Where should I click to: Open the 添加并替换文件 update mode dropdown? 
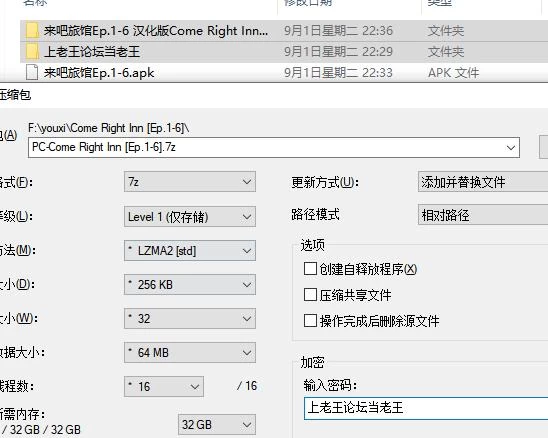point(483,182)
